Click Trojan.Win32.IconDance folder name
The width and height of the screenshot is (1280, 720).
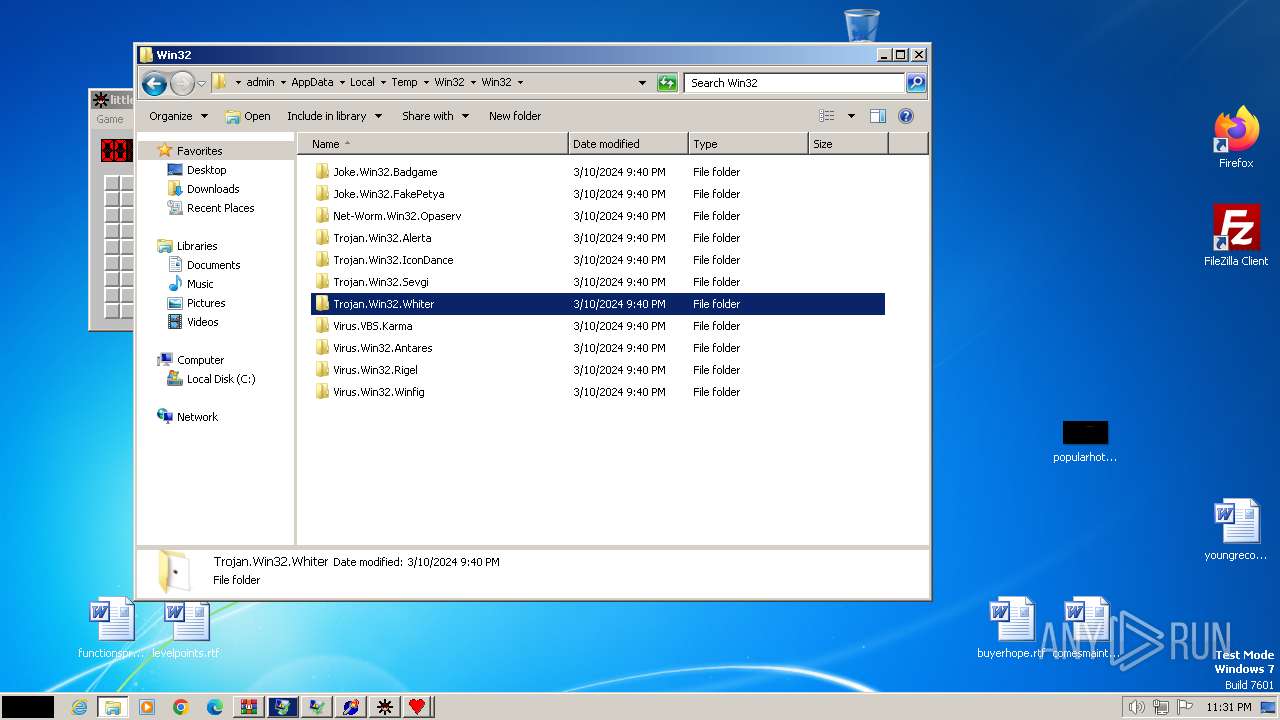393,260
